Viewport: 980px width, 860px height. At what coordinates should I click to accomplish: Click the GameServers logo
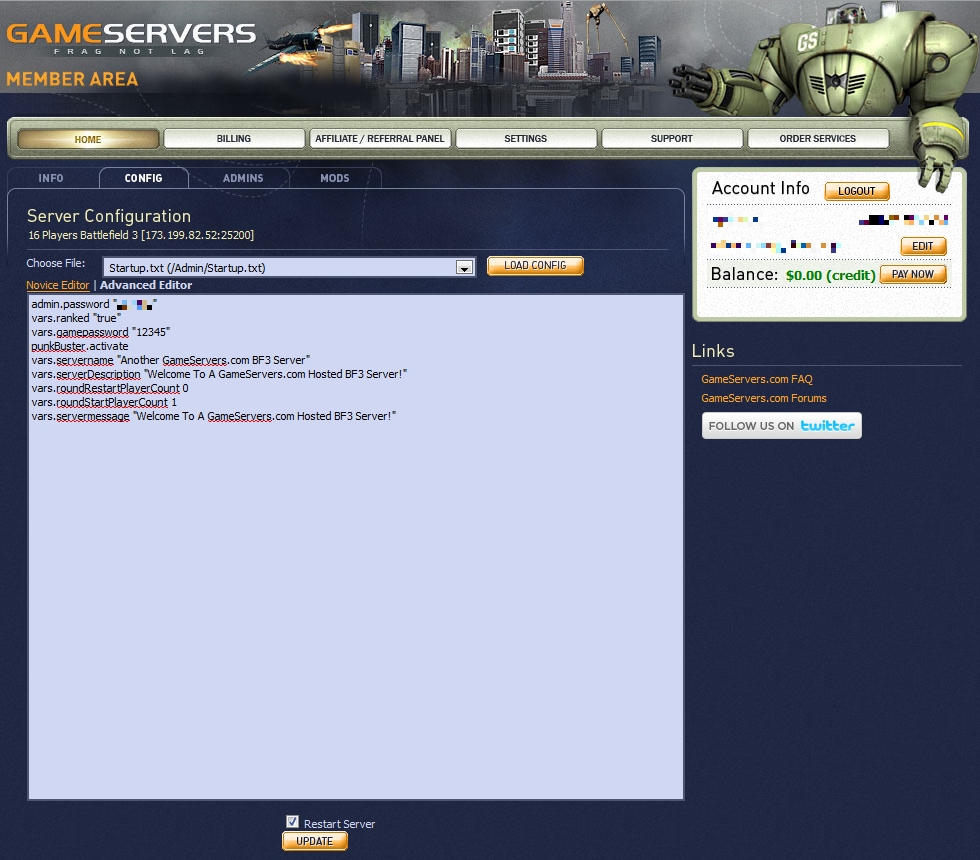tap(131, 38)
